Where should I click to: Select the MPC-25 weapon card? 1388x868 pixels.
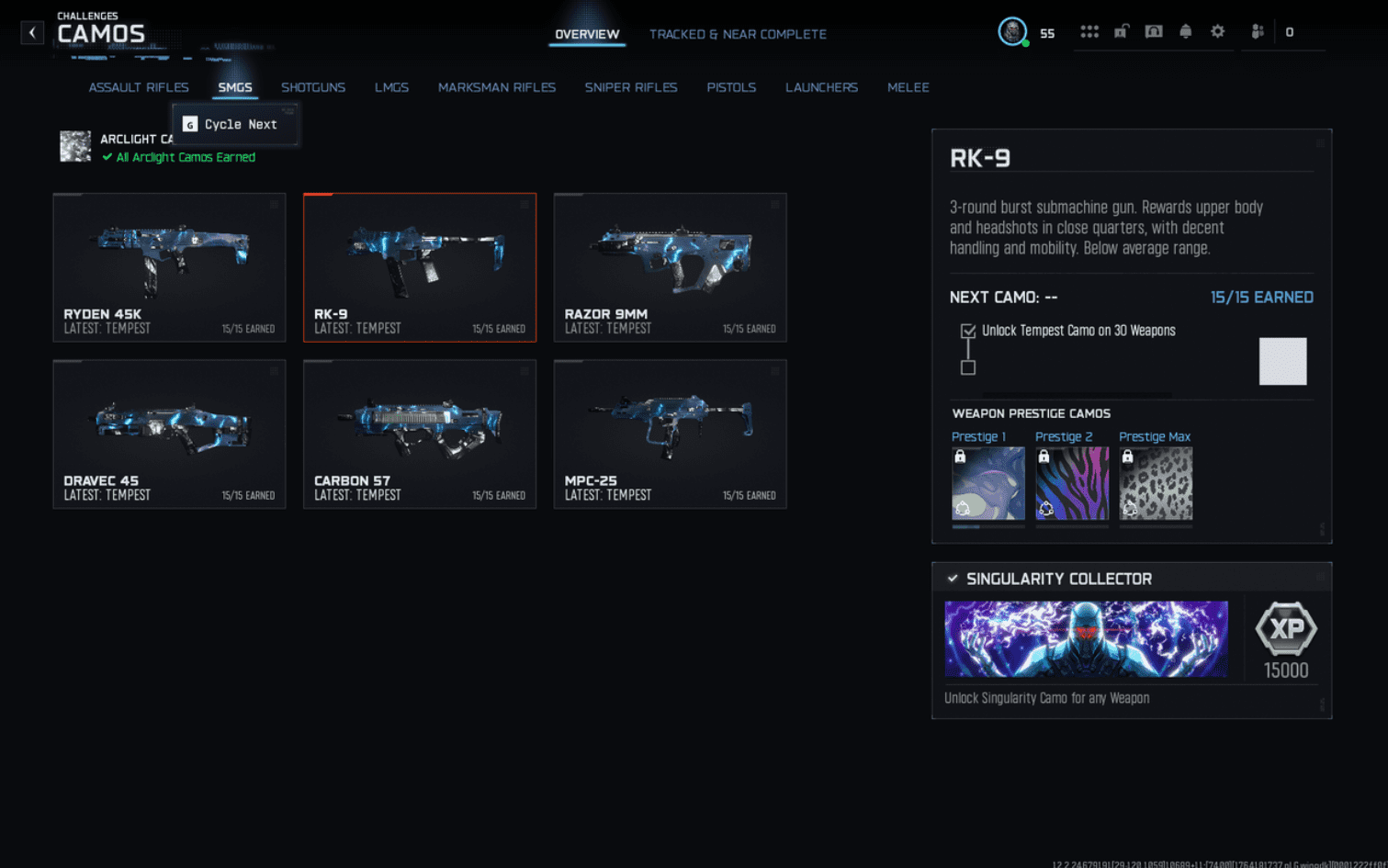pyautogui.click(x=670, y=434)
